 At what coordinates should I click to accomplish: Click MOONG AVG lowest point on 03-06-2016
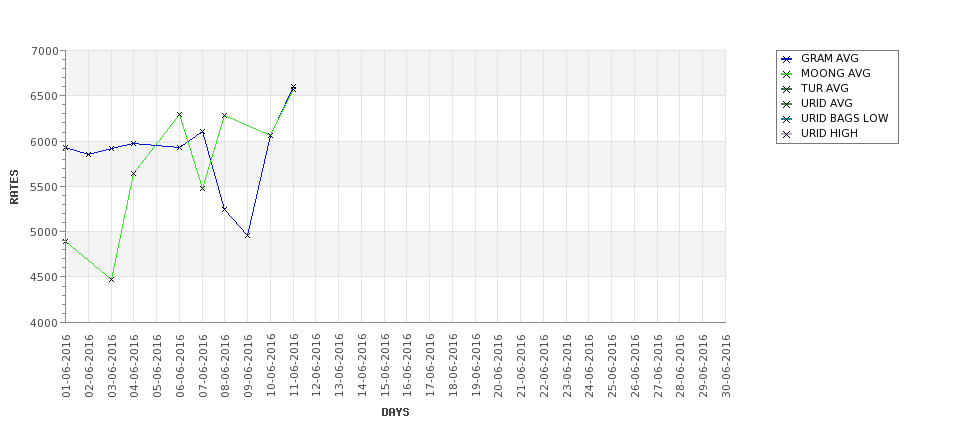111,279
